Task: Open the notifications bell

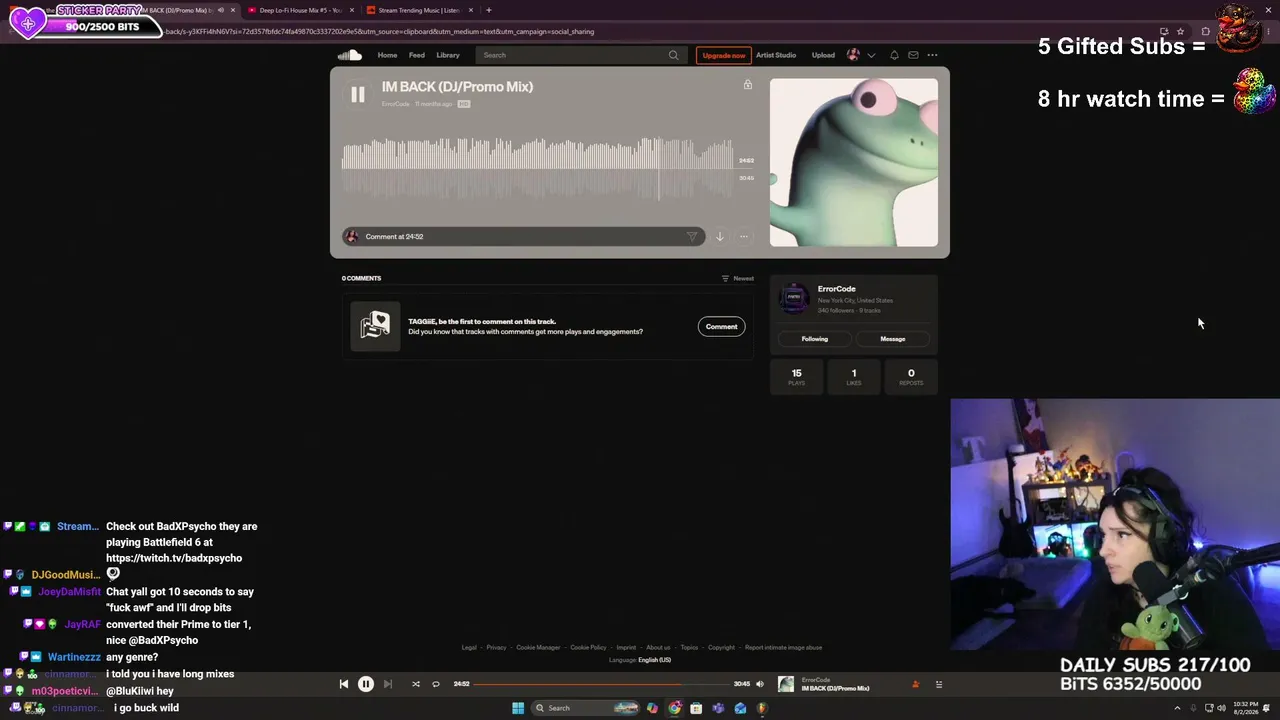Action: (x=894, y=55)
